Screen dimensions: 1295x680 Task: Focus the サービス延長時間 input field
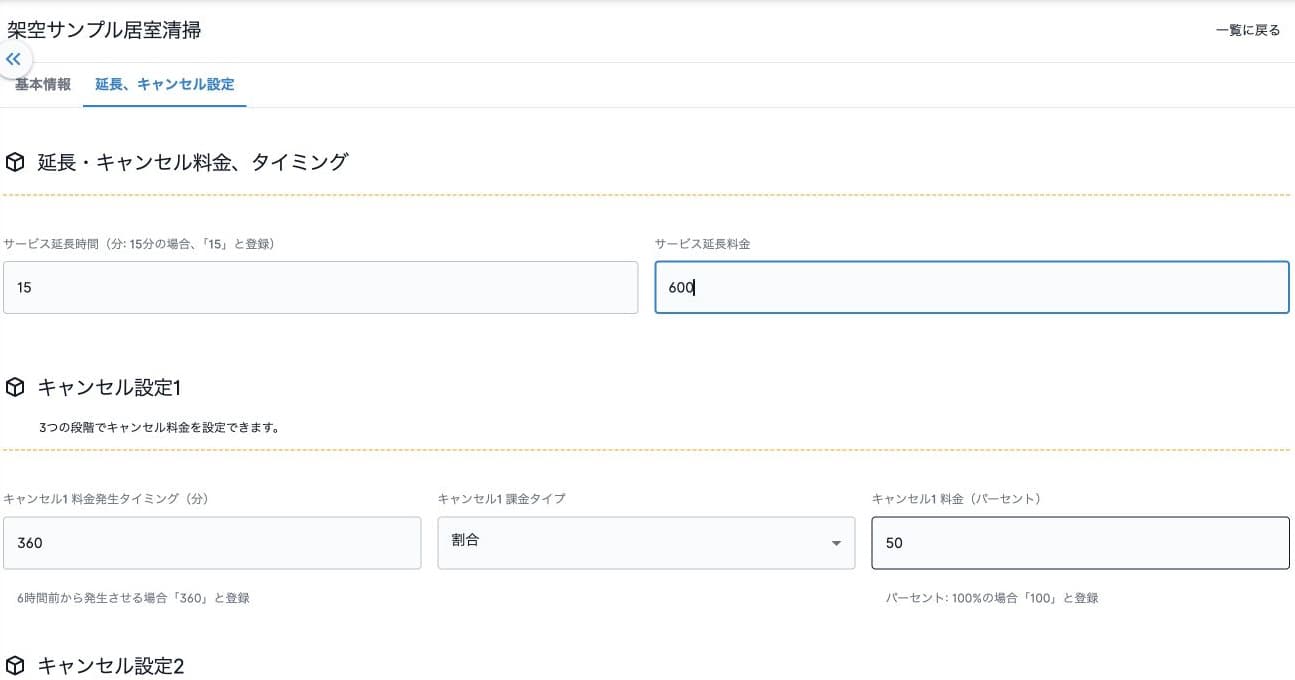320,288
